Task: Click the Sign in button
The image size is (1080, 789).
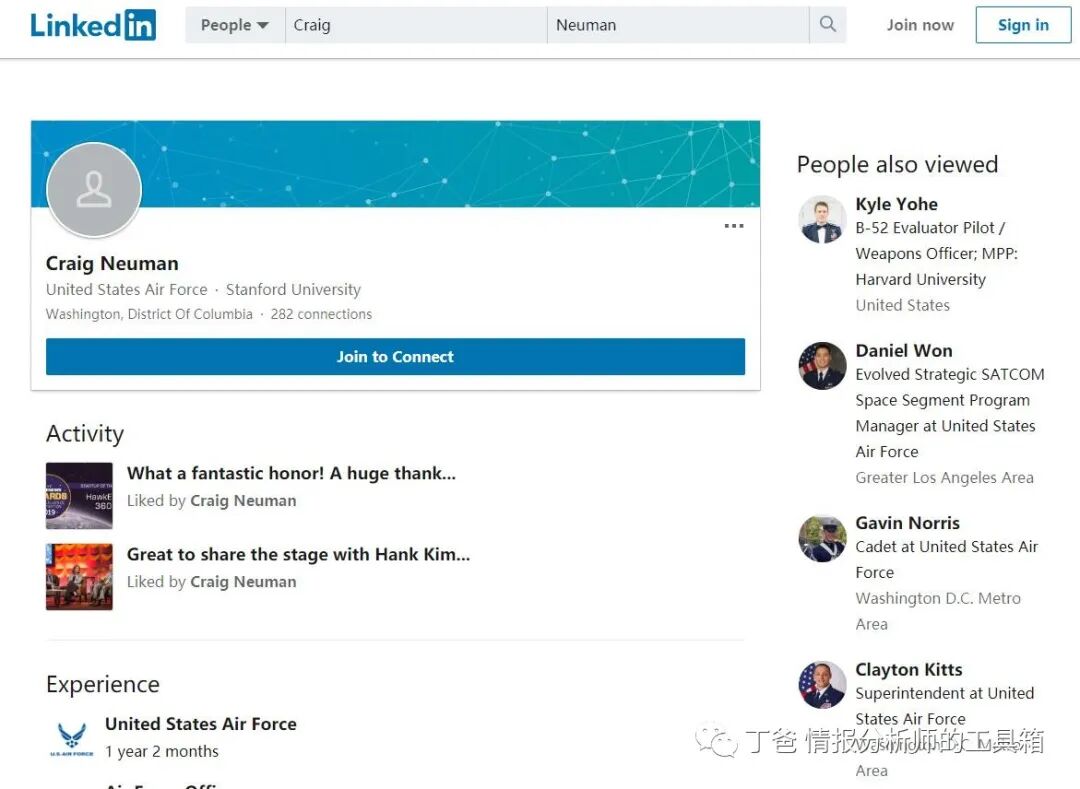Action: coord(1023,25)
